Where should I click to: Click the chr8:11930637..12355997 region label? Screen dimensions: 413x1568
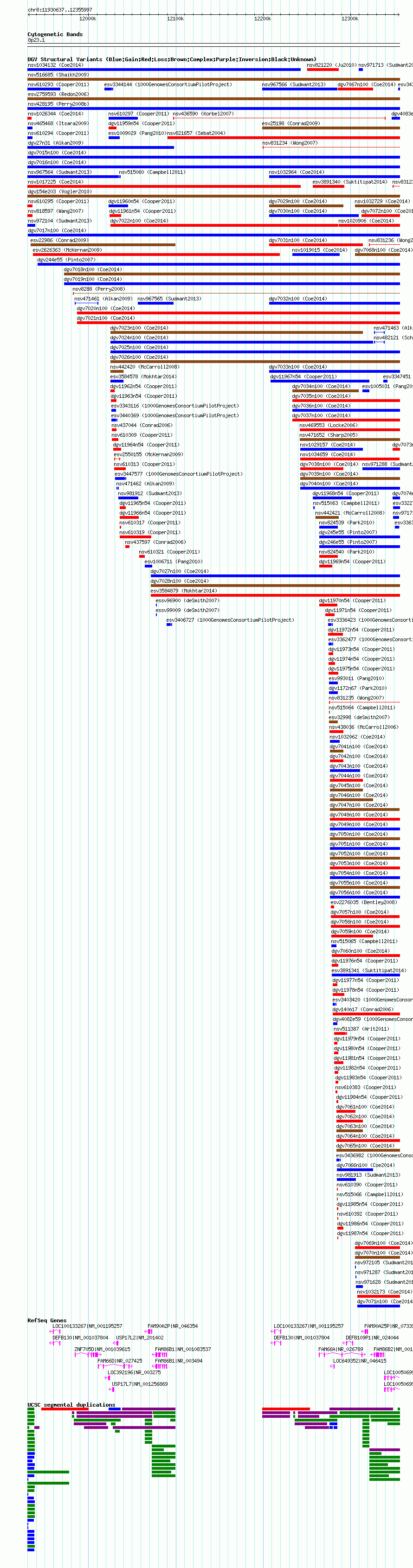tap(60, 10)
